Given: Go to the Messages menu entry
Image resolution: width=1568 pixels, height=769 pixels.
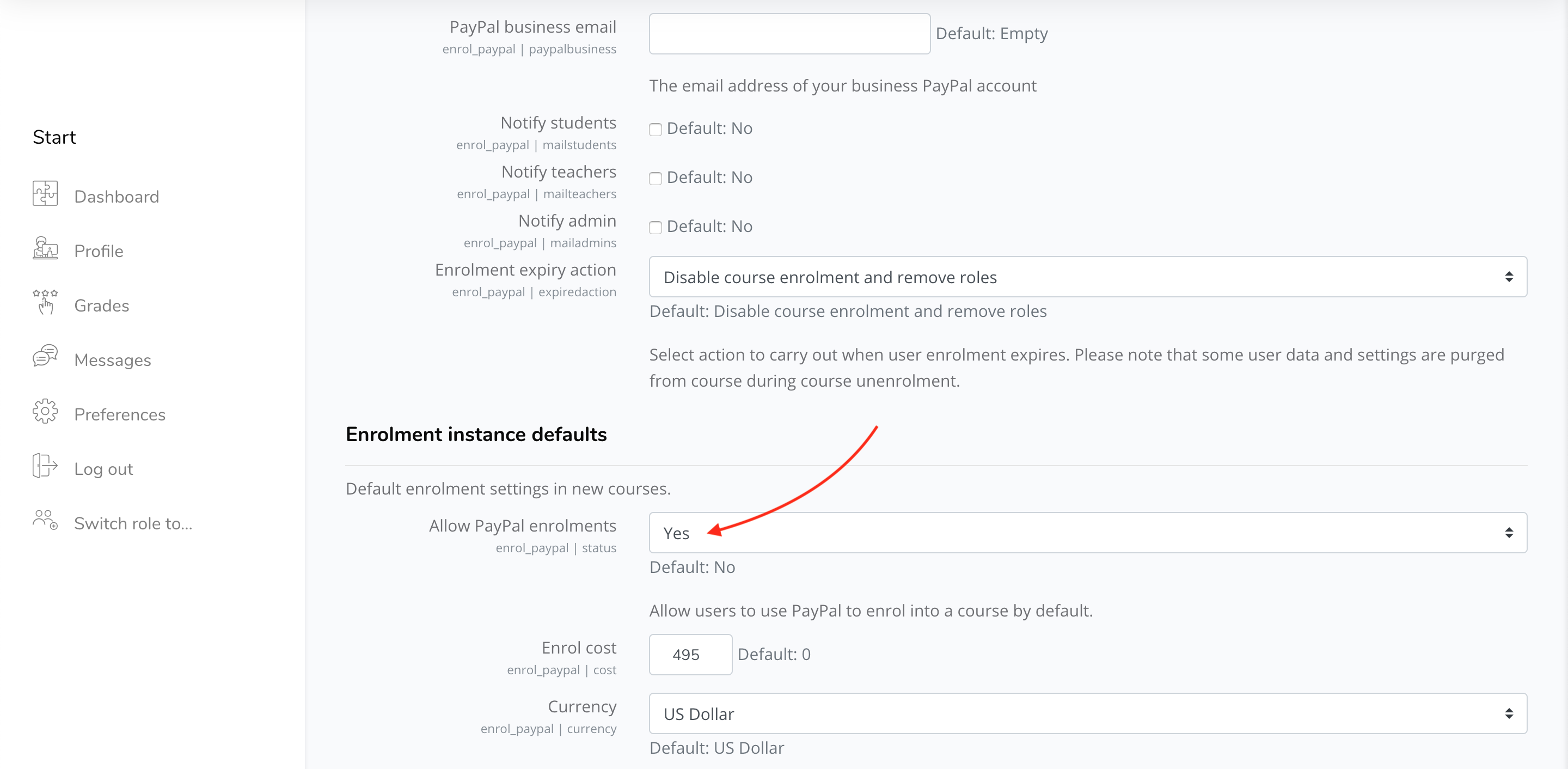Looking at the screenshot, I should click(113, 361).
